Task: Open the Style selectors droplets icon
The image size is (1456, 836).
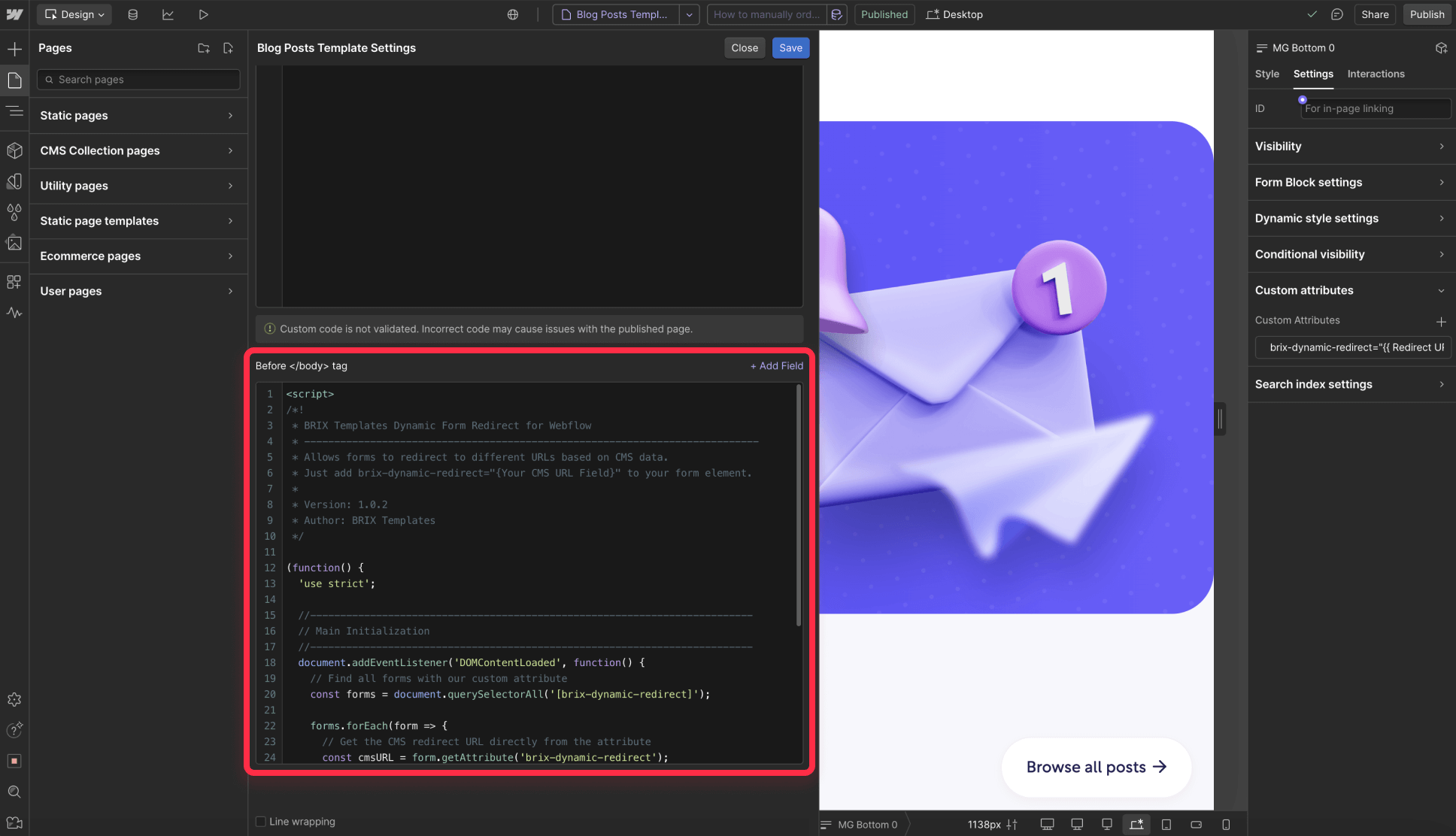Action: (x=14, y=212)
